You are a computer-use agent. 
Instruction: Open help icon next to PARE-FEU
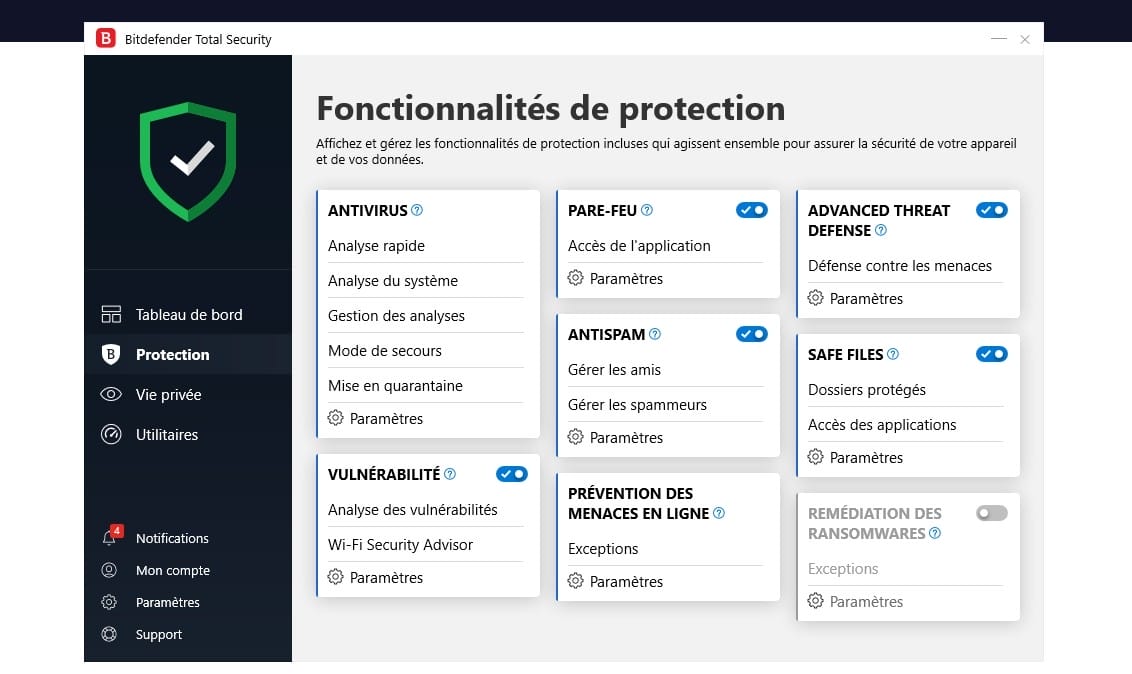pyautogui.click(x=647, y=210)
